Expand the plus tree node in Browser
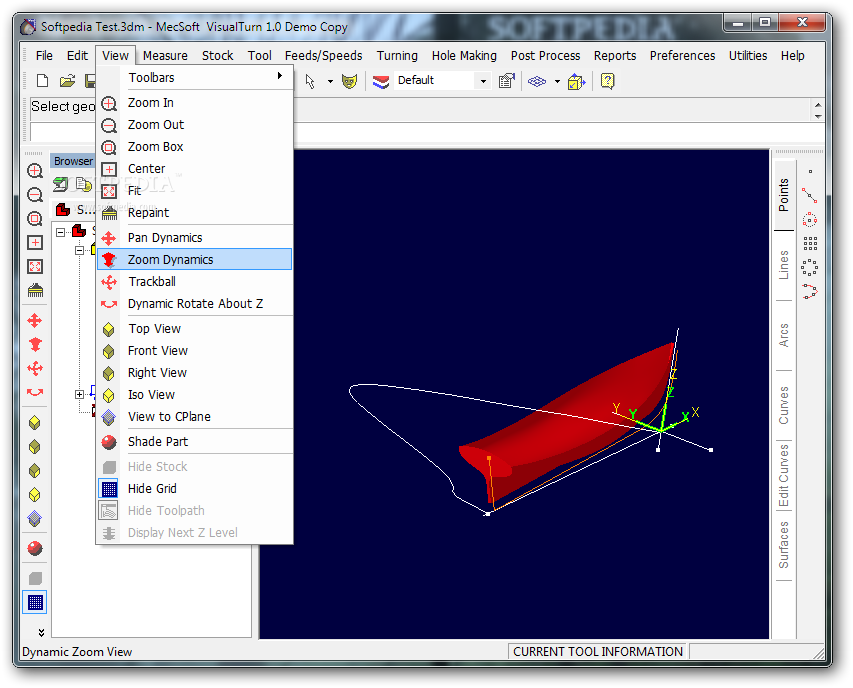The width and height of the screenshot is (853, 688). 79,394
